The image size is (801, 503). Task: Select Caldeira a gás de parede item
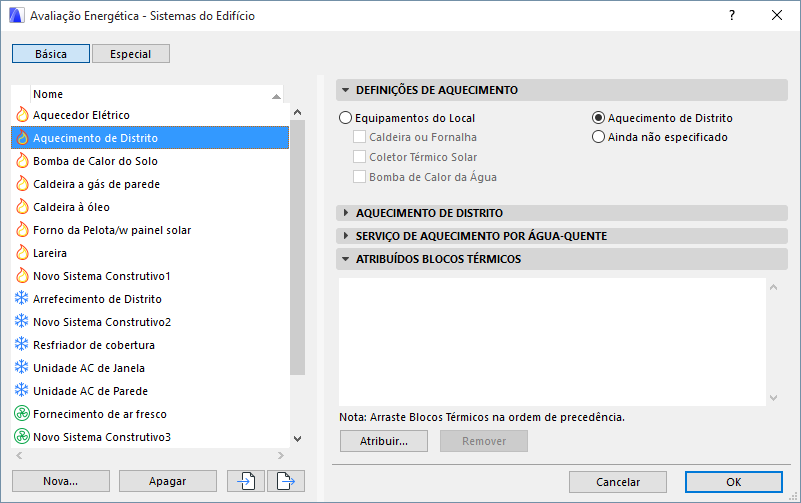[x=96, y=184]
